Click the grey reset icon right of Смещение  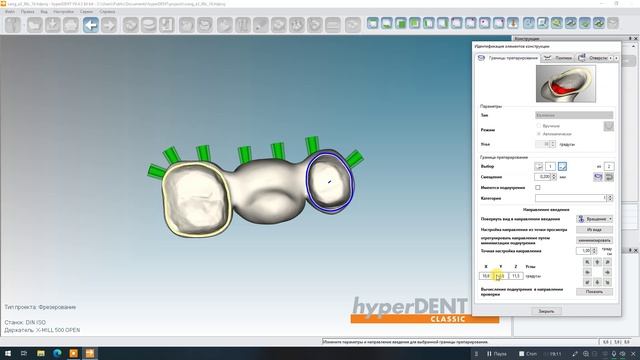(609, 177)
